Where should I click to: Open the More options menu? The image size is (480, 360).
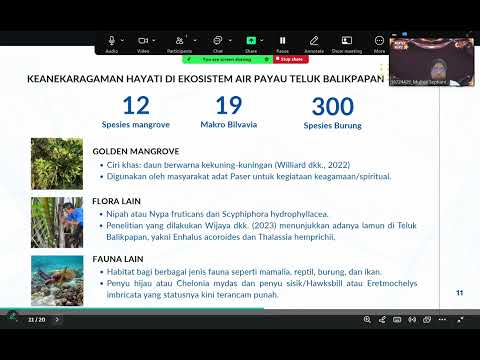tap(379, 41)
